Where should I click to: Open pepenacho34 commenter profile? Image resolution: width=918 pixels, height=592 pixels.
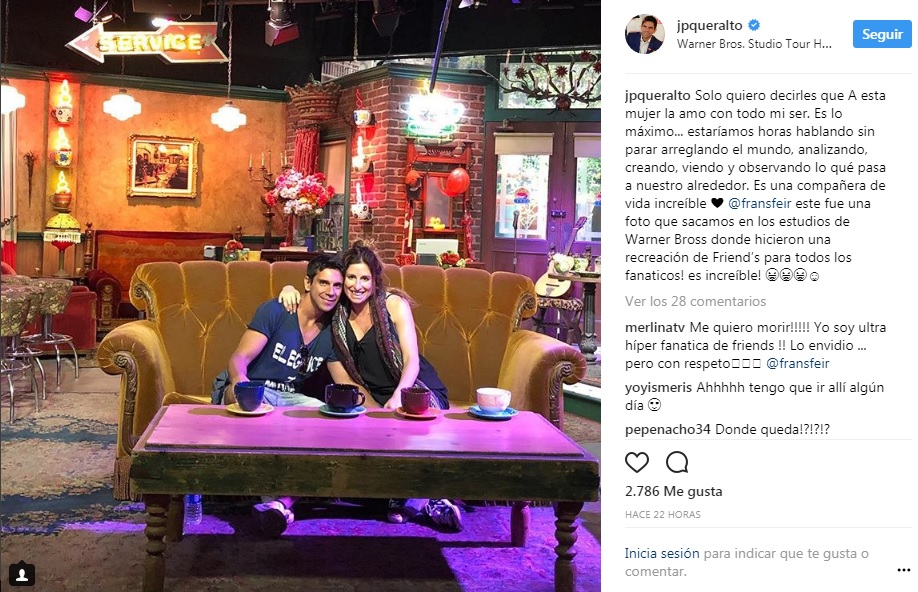tap(667, 430)
